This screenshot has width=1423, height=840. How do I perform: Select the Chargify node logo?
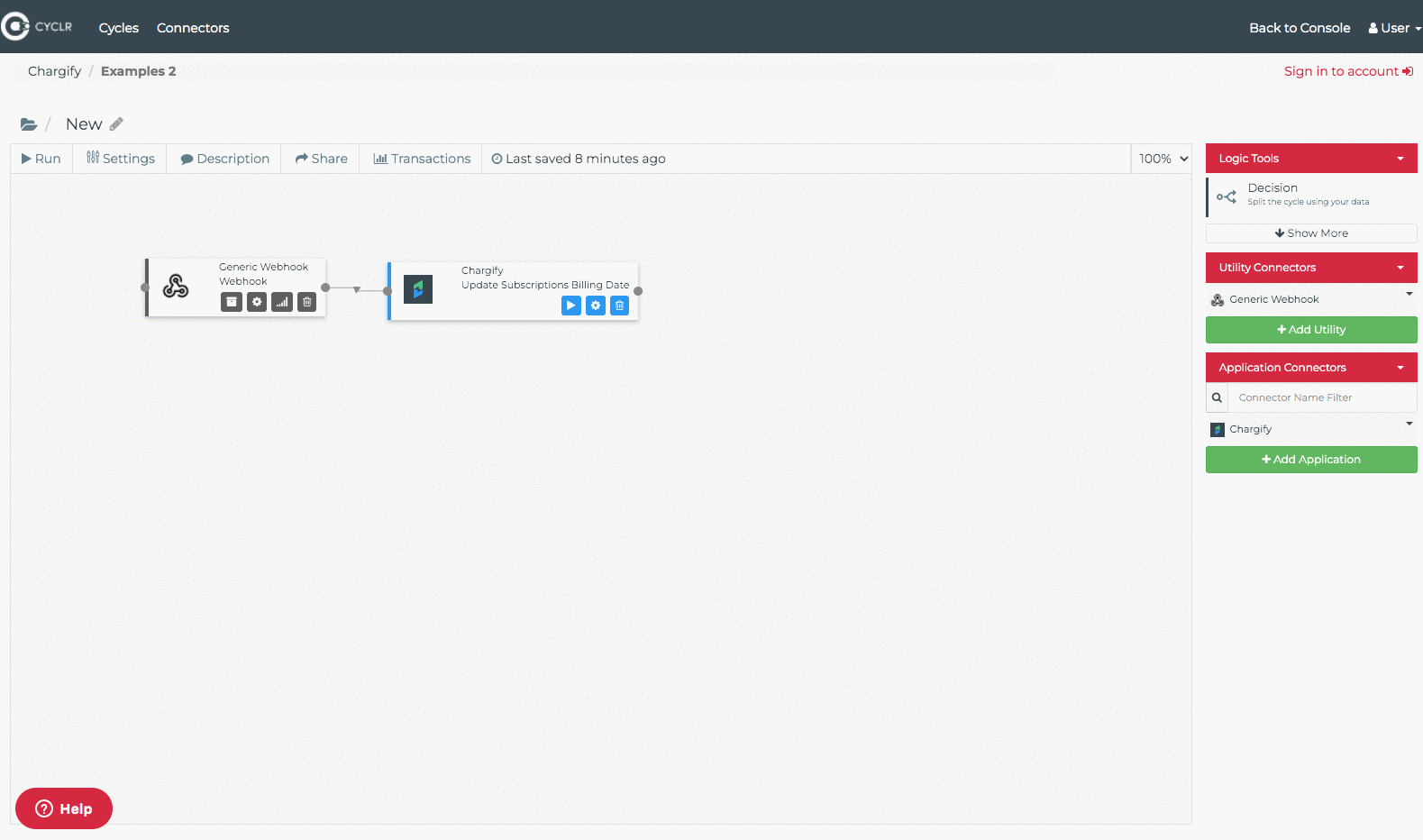[x=418, y=289]
